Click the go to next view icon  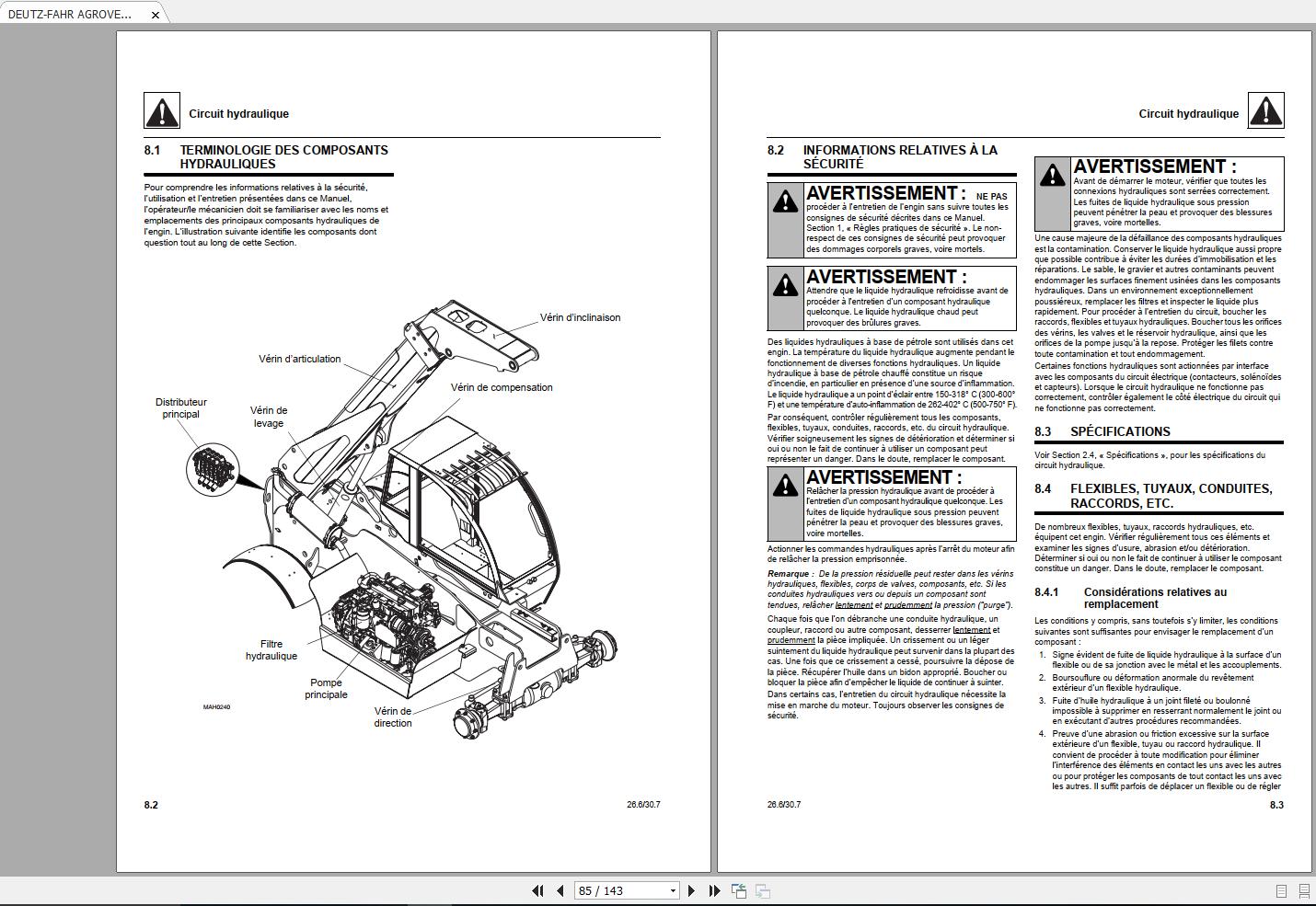click(x=762, y=890)
